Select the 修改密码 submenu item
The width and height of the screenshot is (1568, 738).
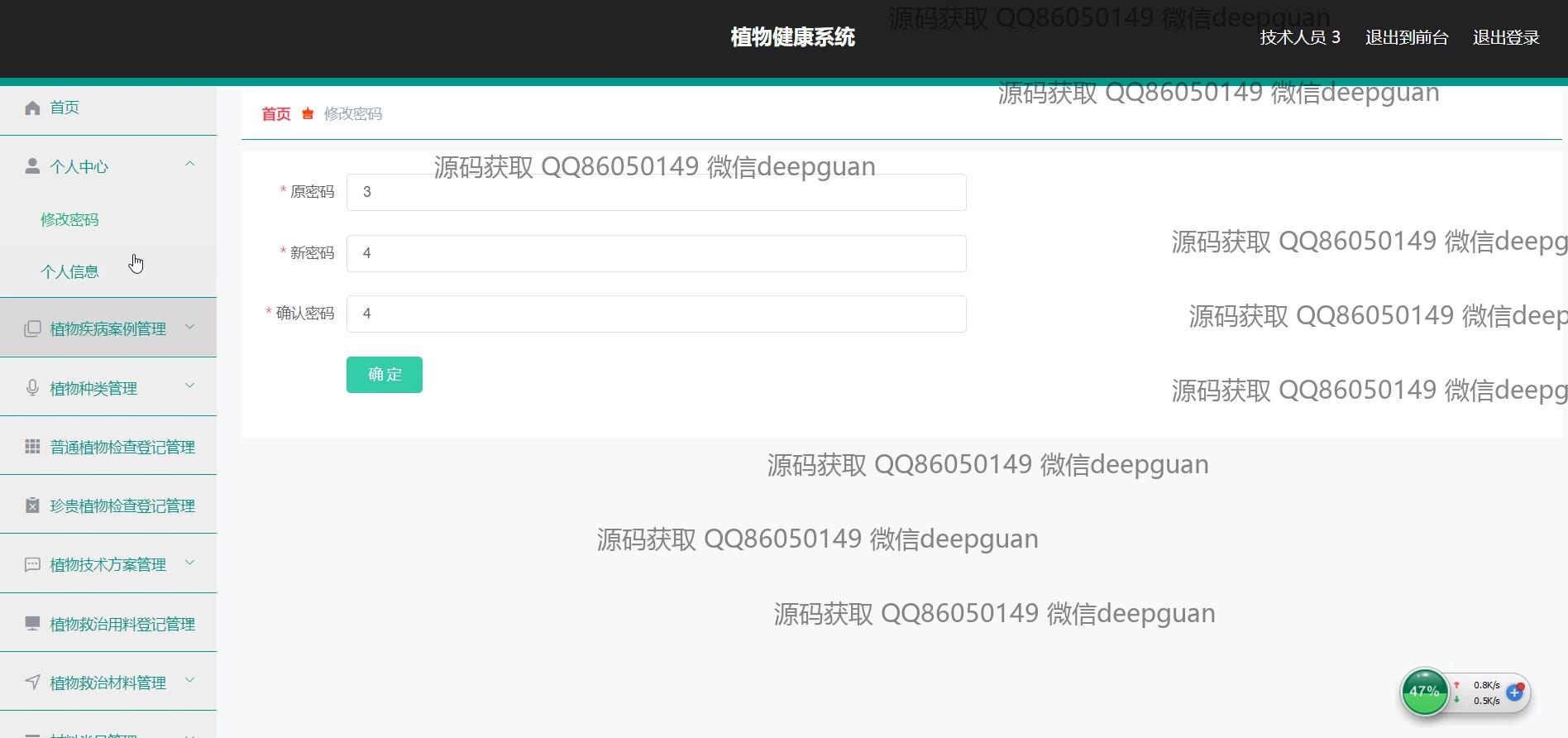[108, 219]
